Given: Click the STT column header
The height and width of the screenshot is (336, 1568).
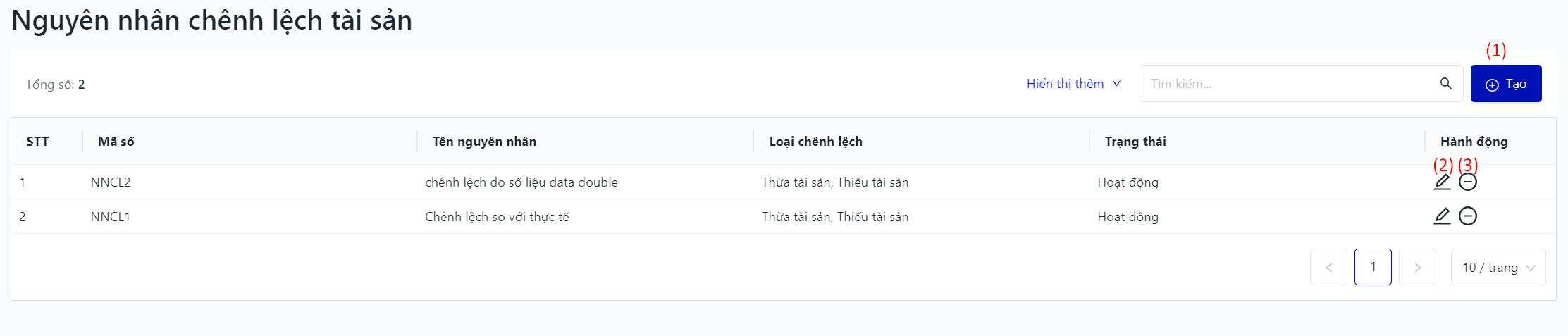Looking at the screenshot, I should coord(37,142).
